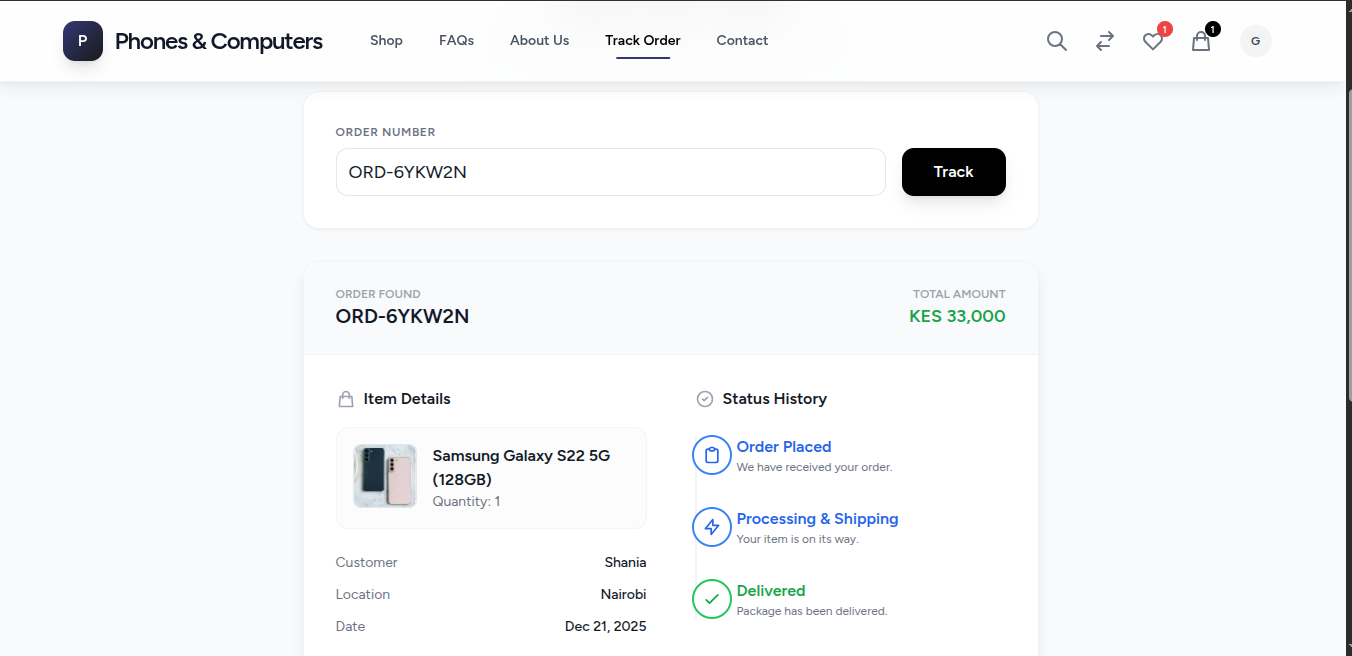
Task: Open the Shop menu item
Action: tap(386, 41)
